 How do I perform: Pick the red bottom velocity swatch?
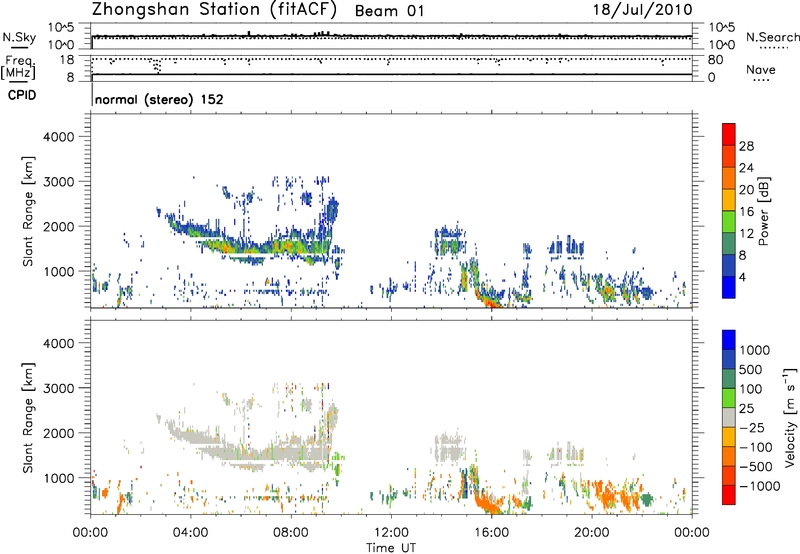(x=729, y=495)
